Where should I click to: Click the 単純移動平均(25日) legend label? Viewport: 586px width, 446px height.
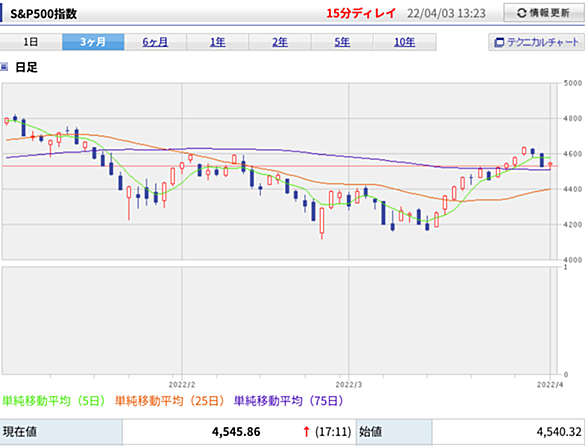[x=170, y=401]
